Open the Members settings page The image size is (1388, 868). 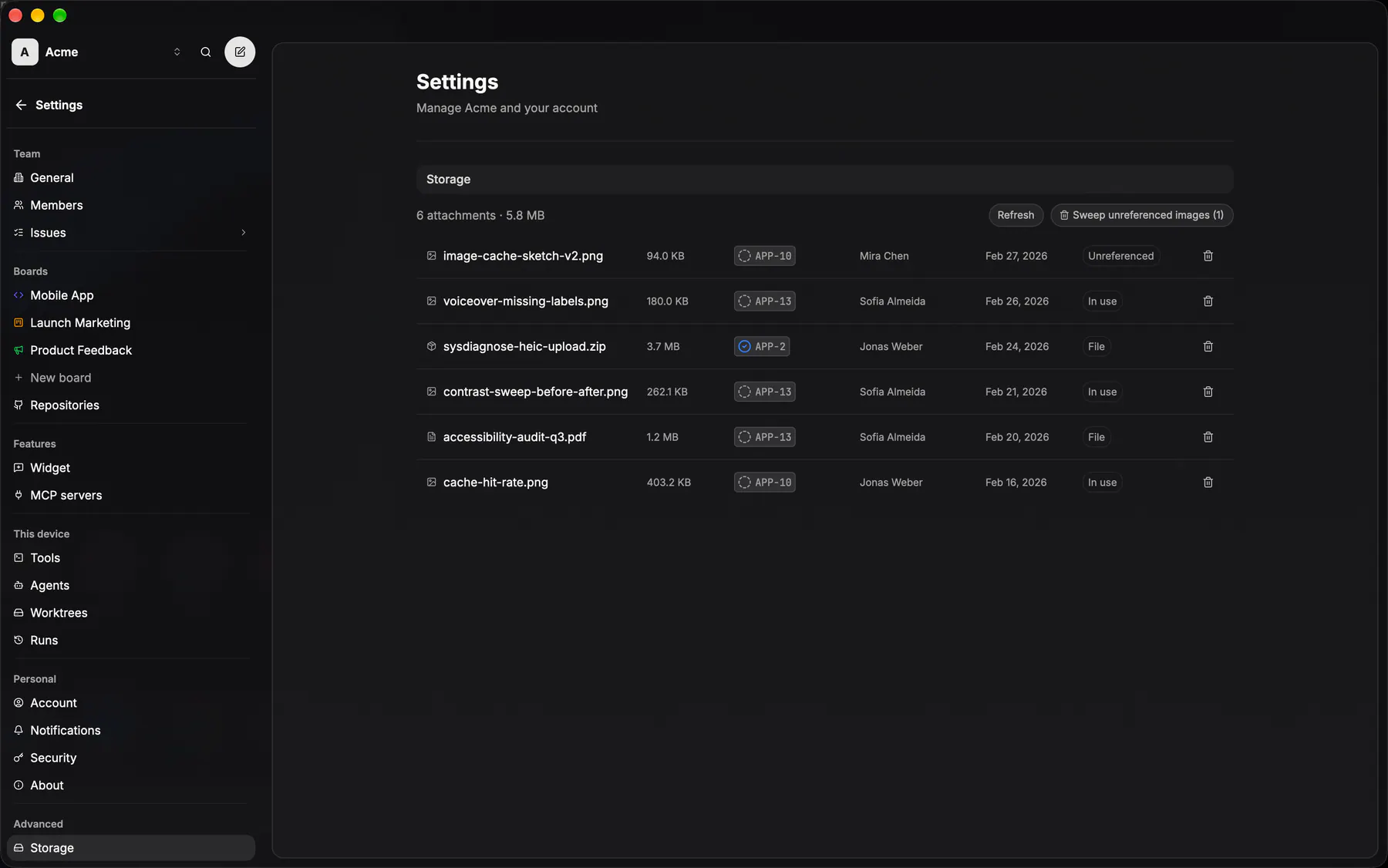(131, 205)
